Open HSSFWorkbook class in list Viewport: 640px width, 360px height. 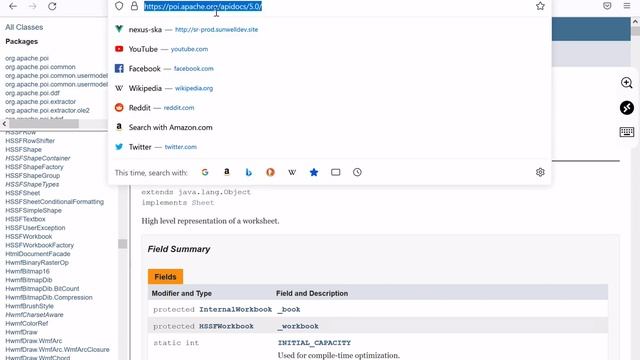coord(29,237)
